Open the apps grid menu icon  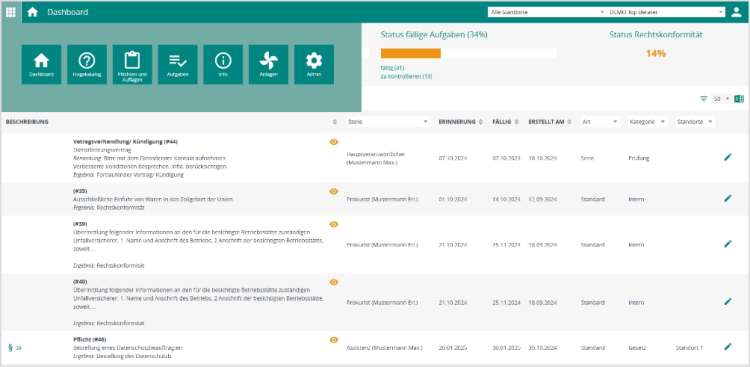click(11, 12)
